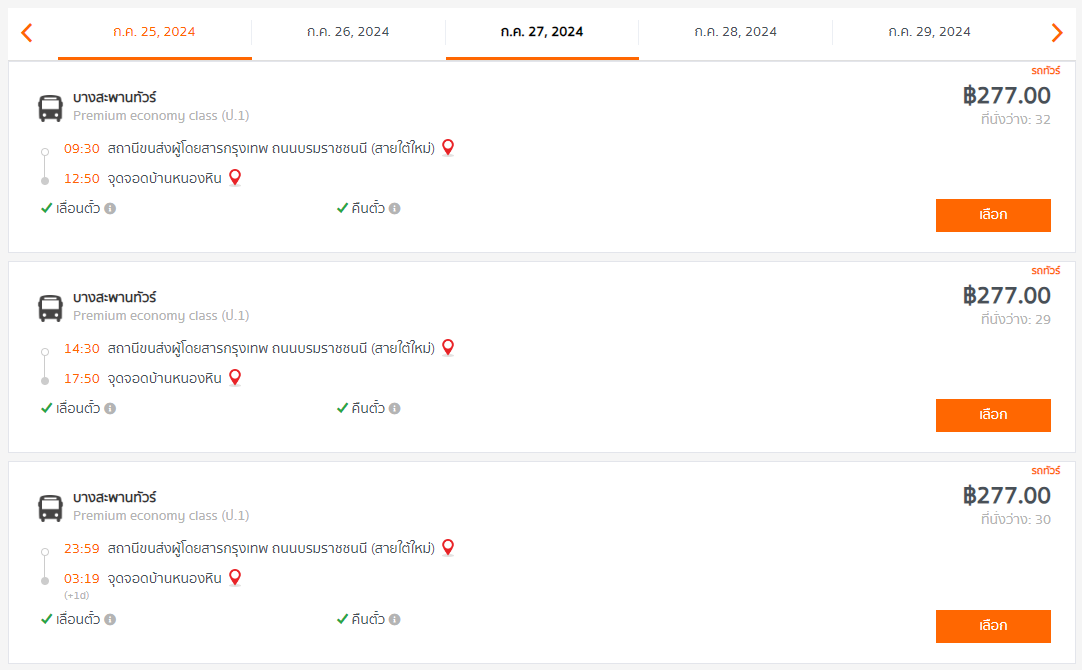Choose the 23:59 trip with เลือก button
1082x670 pixels.
[x=993, y=627]
